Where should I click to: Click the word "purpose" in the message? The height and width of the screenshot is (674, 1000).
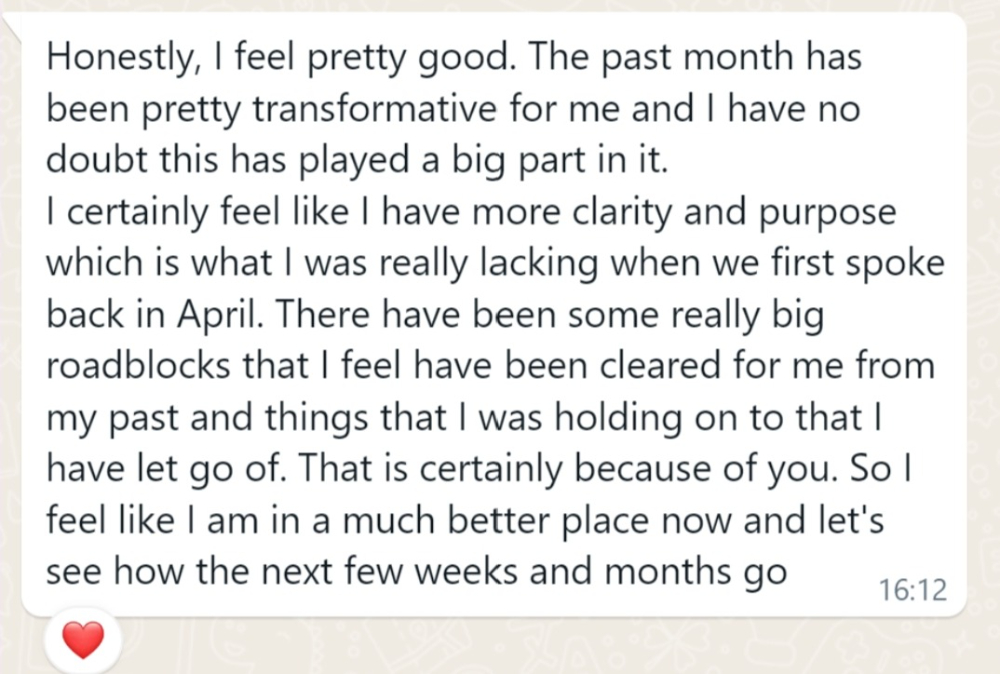point(827,214)
